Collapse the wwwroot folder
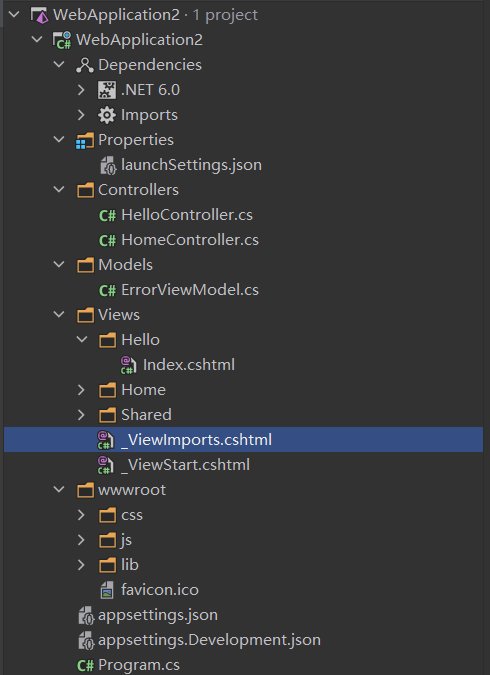This screenshot has width=490, height=675. pos(59,490)
